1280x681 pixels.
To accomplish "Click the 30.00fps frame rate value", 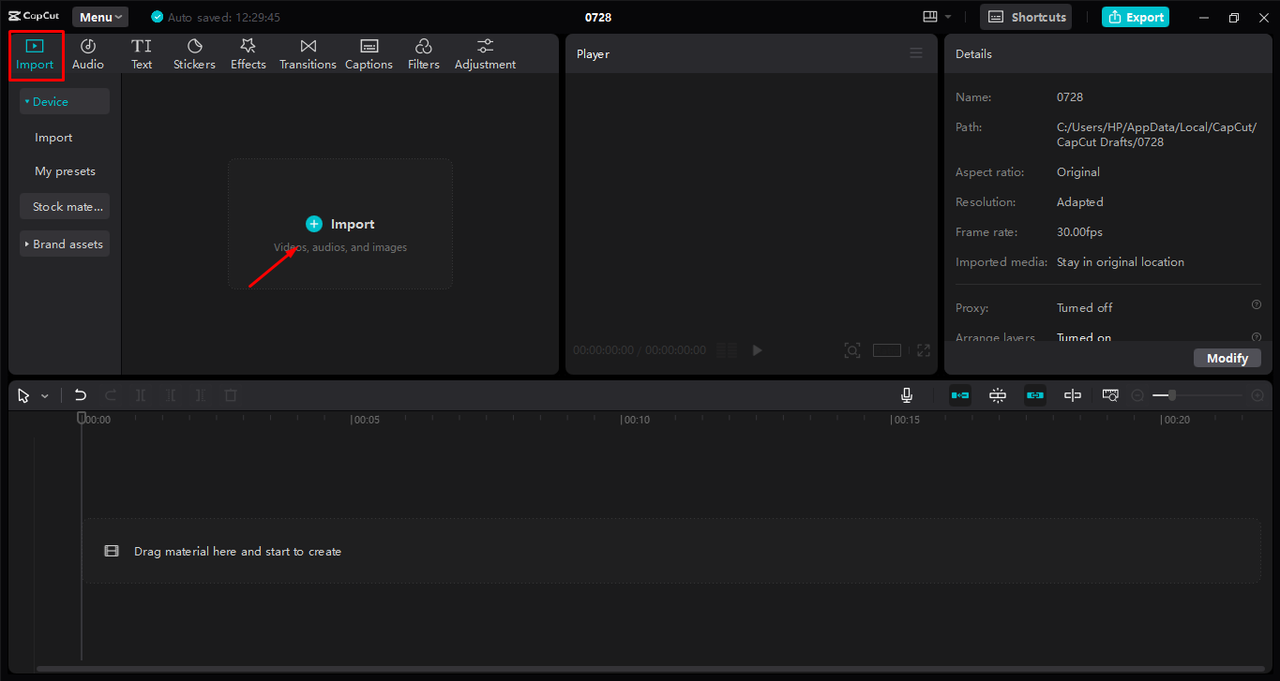I will (x=1079, y=232).
